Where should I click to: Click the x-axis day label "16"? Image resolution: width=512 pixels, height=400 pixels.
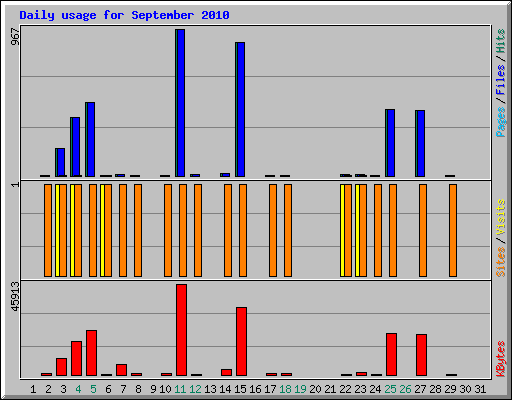[255, 389]
